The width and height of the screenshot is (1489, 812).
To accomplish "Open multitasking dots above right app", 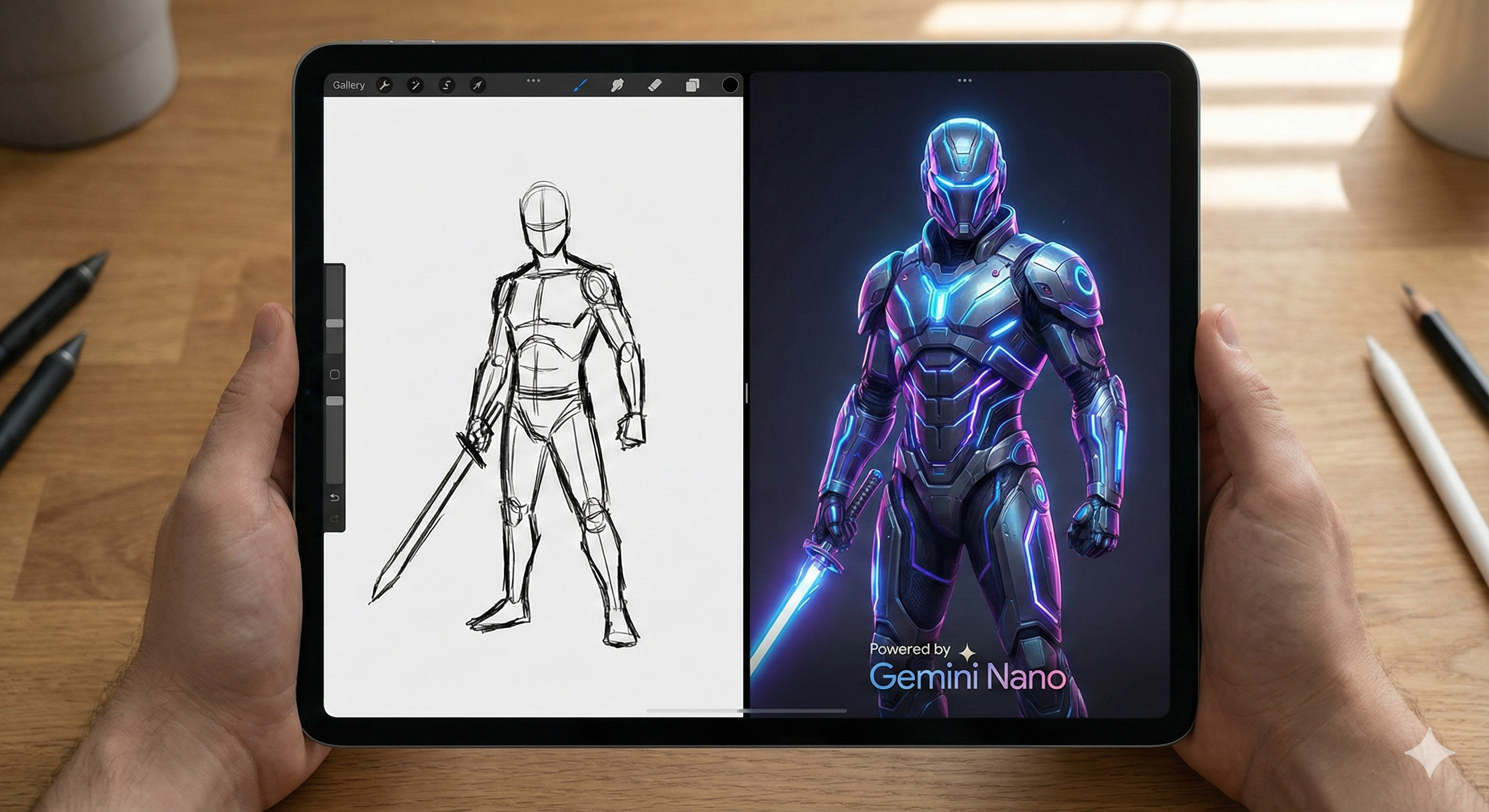I will click(964, 80).
